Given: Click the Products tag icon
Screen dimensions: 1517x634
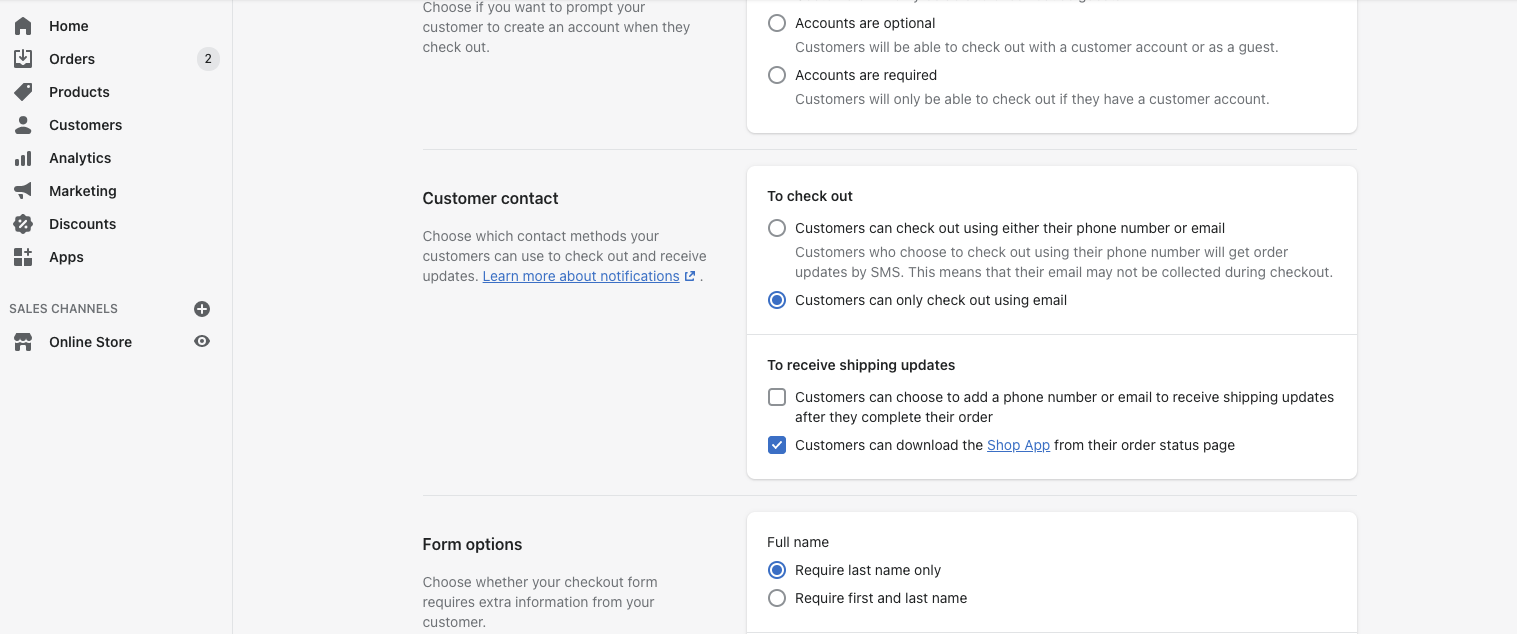Looking at the screenshot, I should click(23, 92).
